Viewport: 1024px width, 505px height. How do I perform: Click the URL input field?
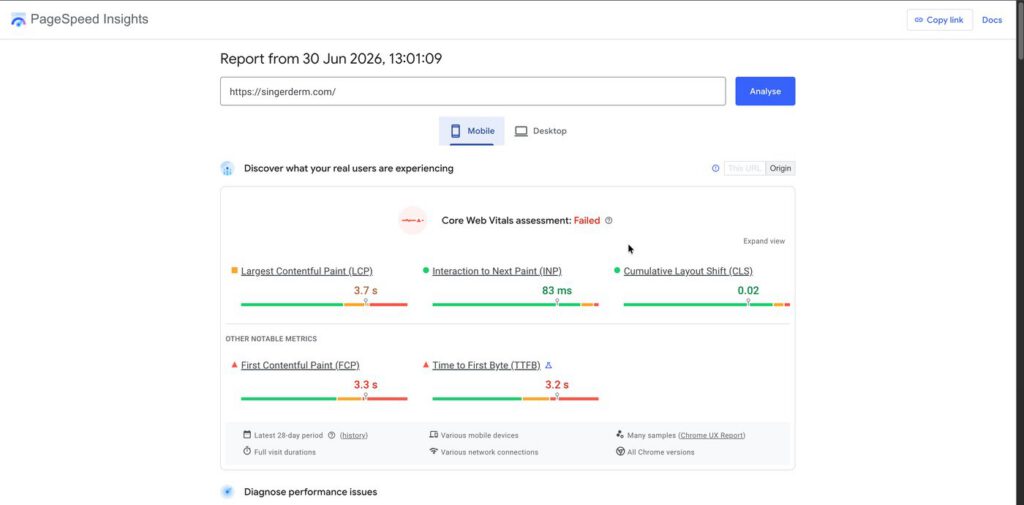coord(473,91)
